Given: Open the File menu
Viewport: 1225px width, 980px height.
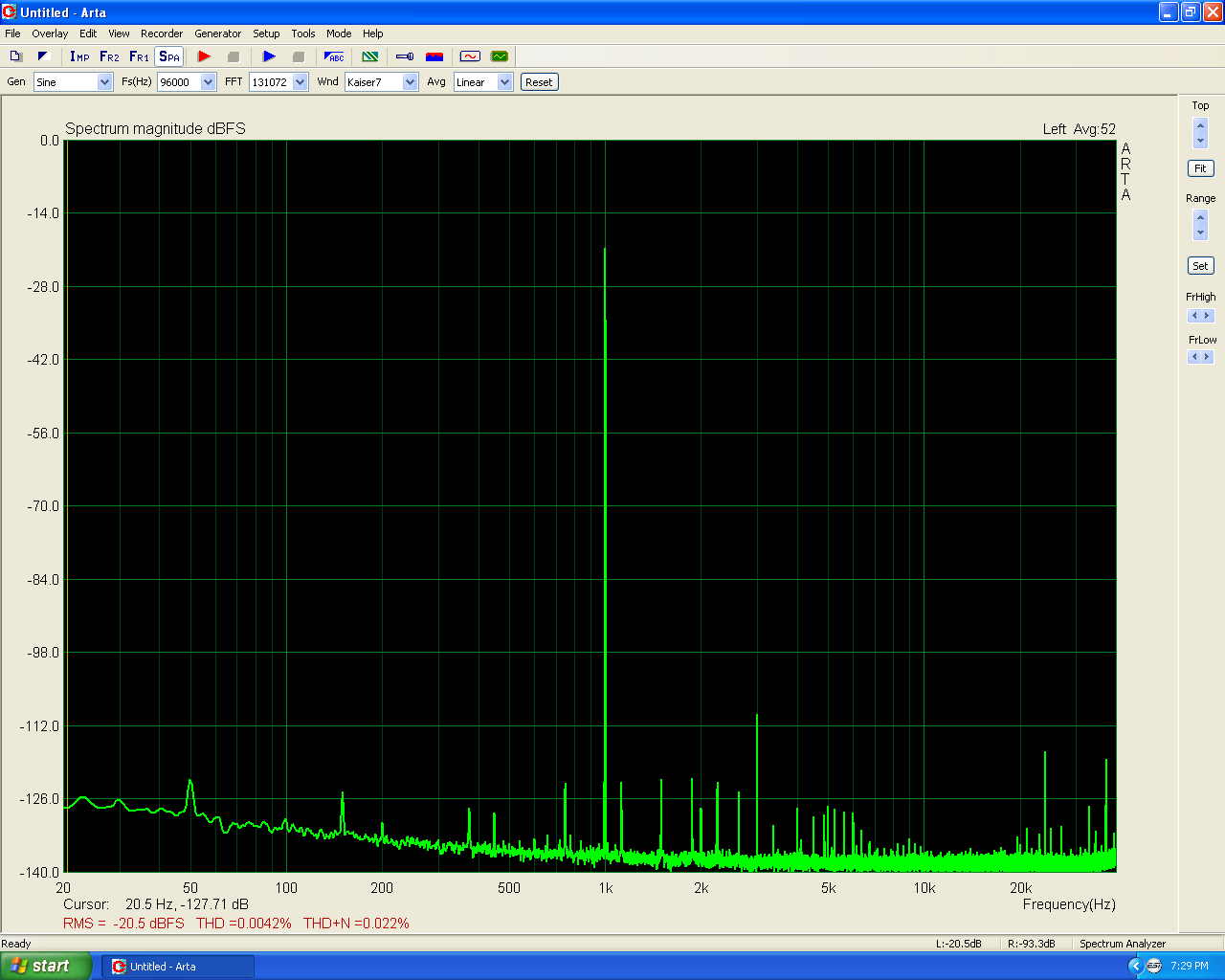Looking at the screenshot, I should (x=12, y=33).
